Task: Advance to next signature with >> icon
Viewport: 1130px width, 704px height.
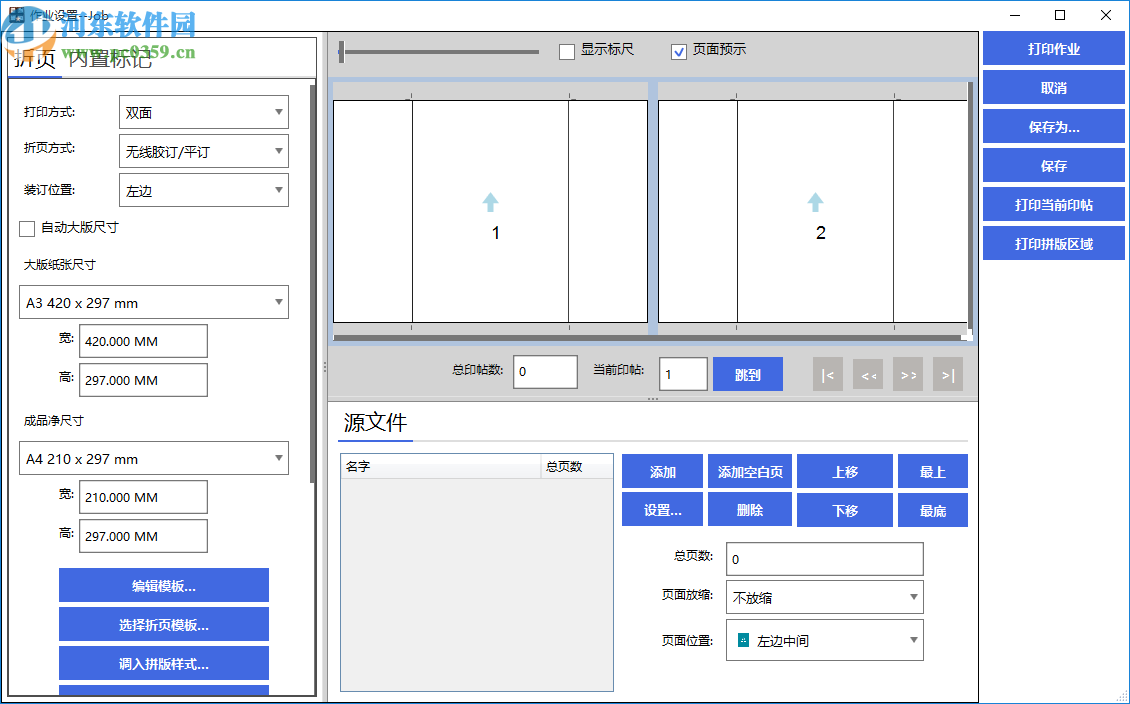Action: [908, 374]
